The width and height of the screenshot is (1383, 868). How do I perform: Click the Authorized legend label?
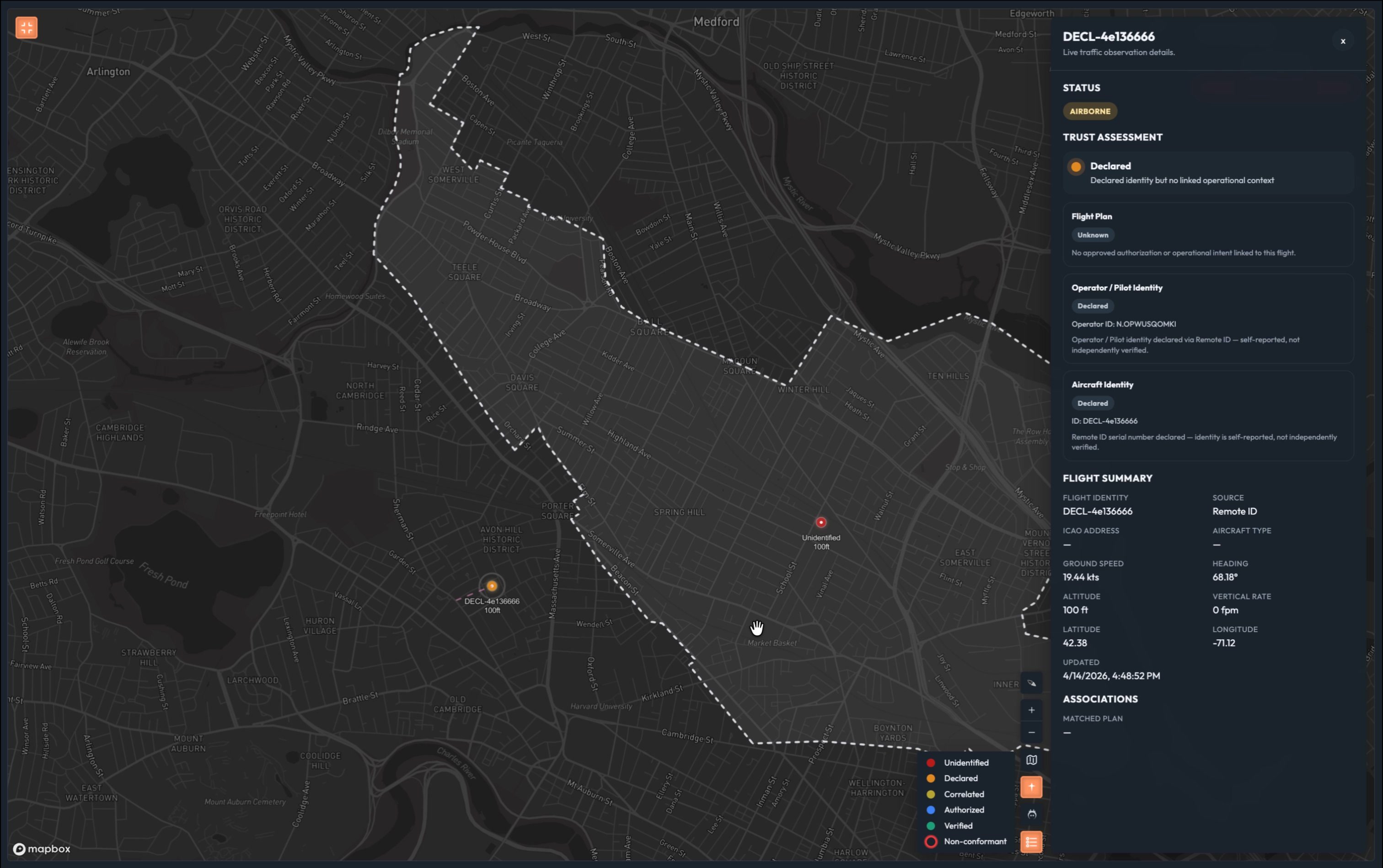click(963, 810)
